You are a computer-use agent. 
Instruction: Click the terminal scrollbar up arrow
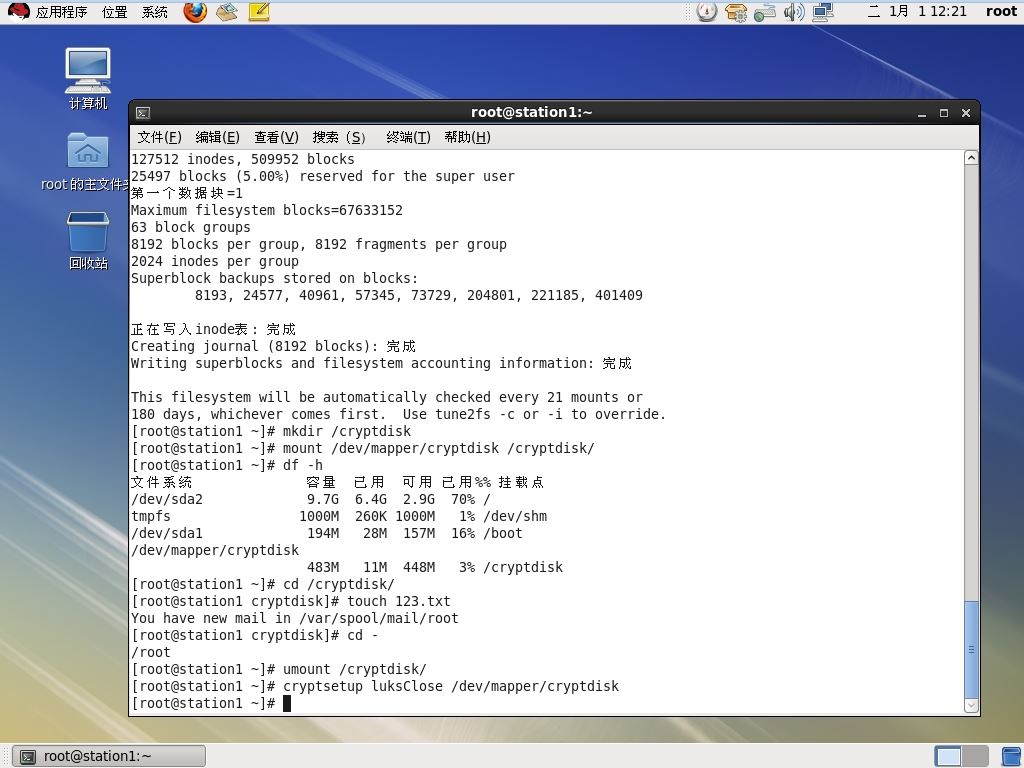pos(971,157)
